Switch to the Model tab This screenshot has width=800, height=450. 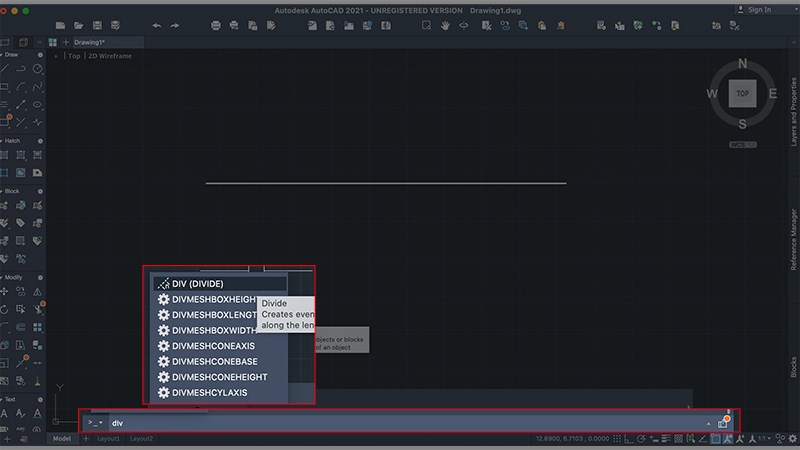pos(62,439)
